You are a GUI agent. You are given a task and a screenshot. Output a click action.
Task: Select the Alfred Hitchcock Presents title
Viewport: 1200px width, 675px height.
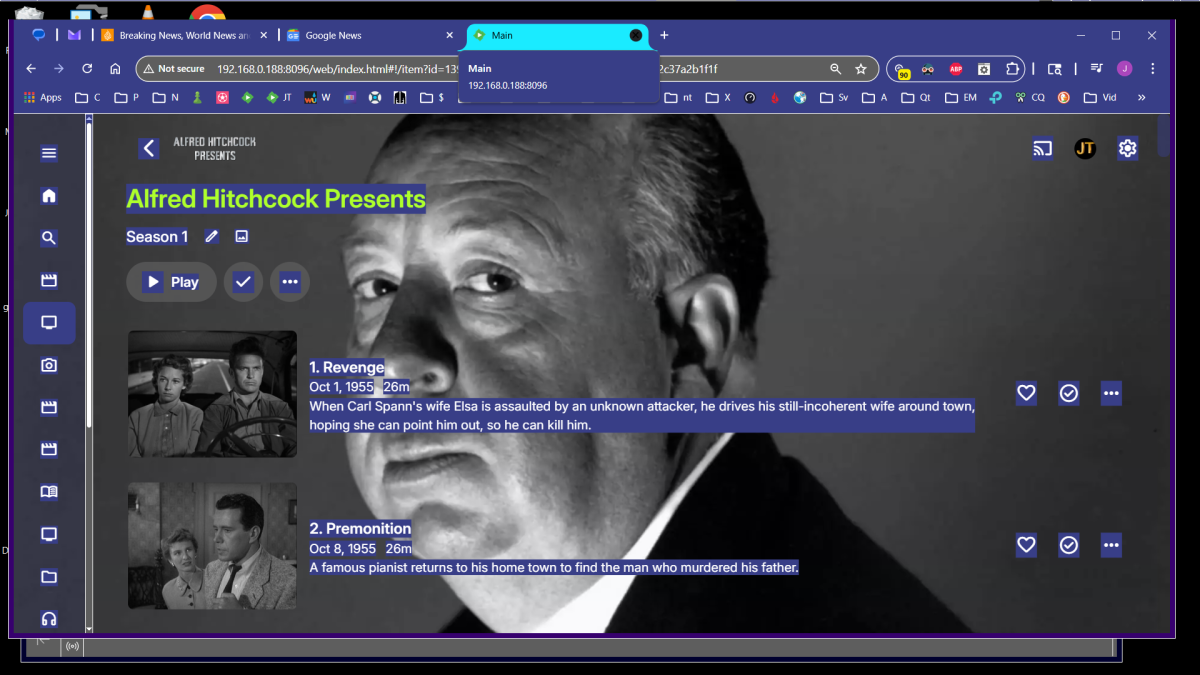pyautogui.click(x=276, y=198)
